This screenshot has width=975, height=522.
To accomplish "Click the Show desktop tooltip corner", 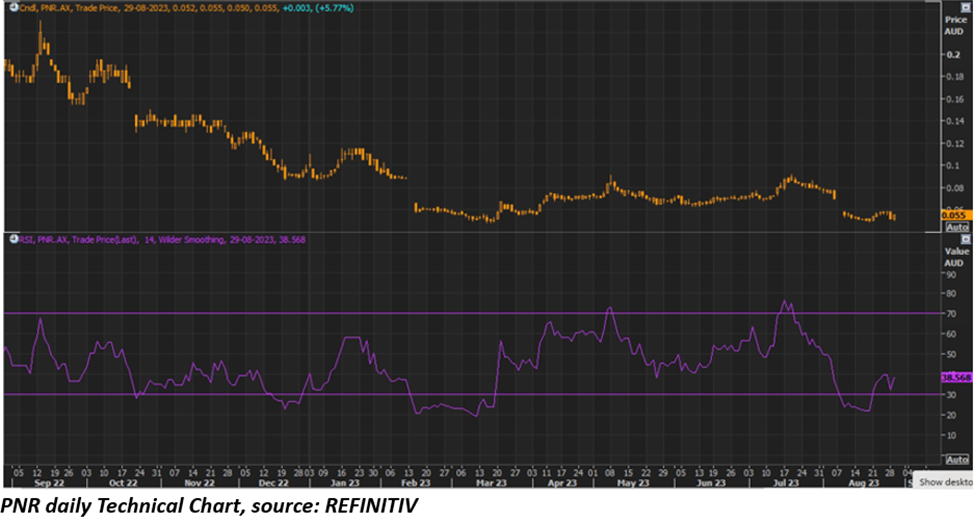I will (945, 481).
